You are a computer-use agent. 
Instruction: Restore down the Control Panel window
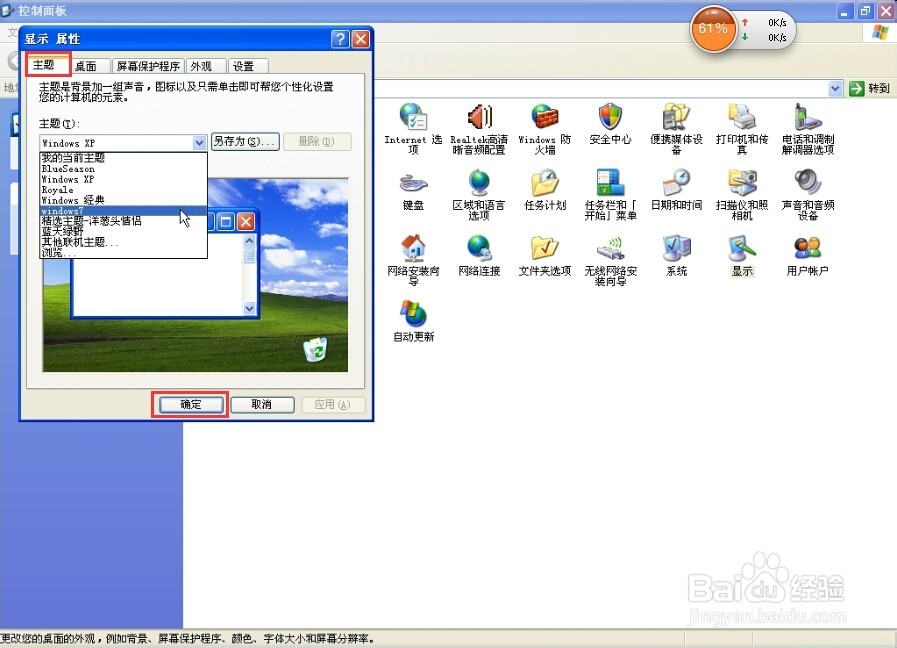[865, 10]
